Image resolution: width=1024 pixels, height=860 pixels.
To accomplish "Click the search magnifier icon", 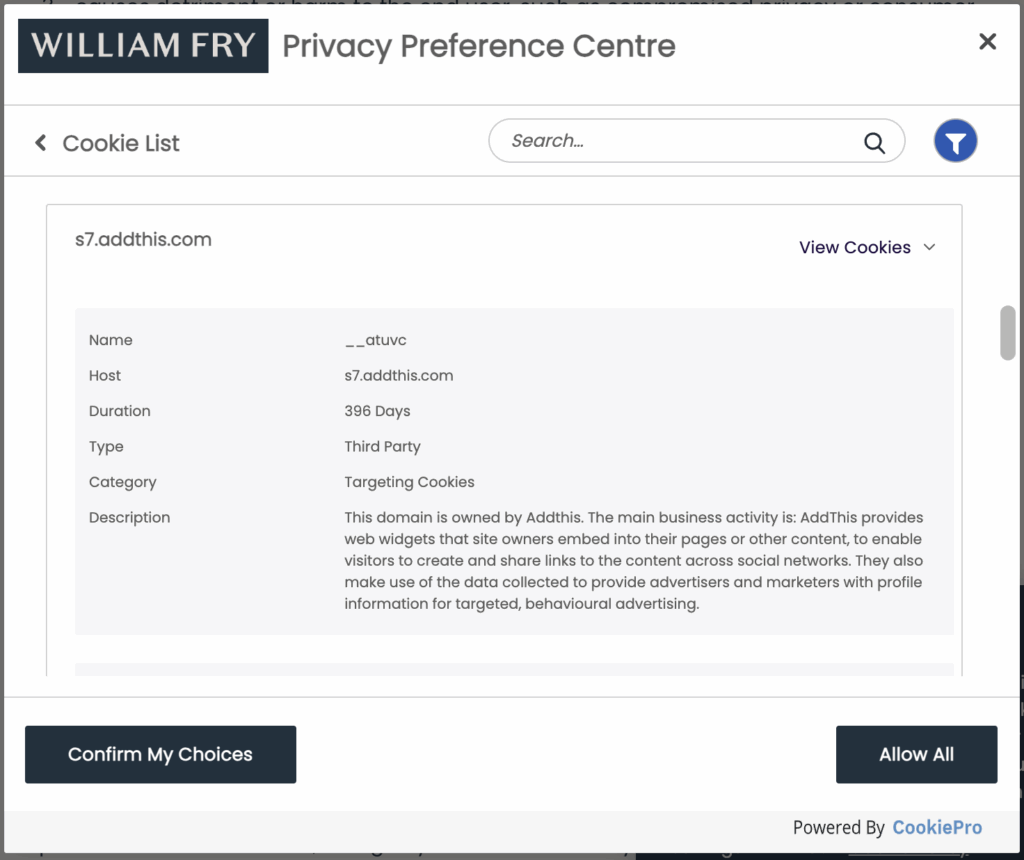I will (x=874, y=142).
